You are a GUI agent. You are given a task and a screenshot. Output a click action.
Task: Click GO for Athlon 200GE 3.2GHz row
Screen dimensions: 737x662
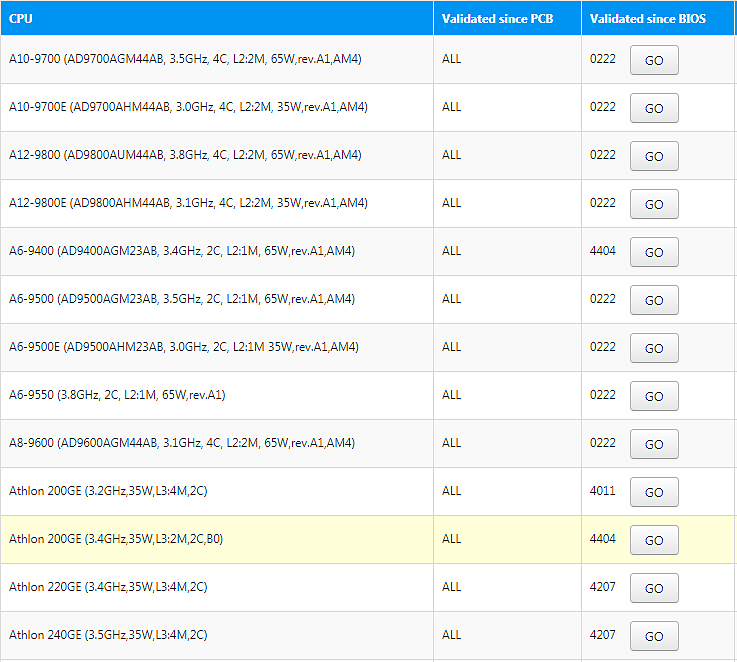pyautogui.click(x=654, y=492)
